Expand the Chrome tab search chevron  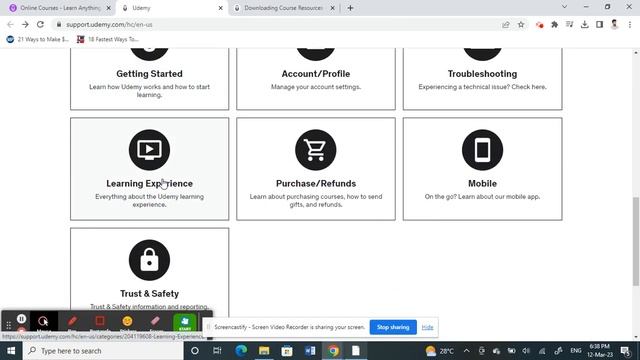point(564,7)
